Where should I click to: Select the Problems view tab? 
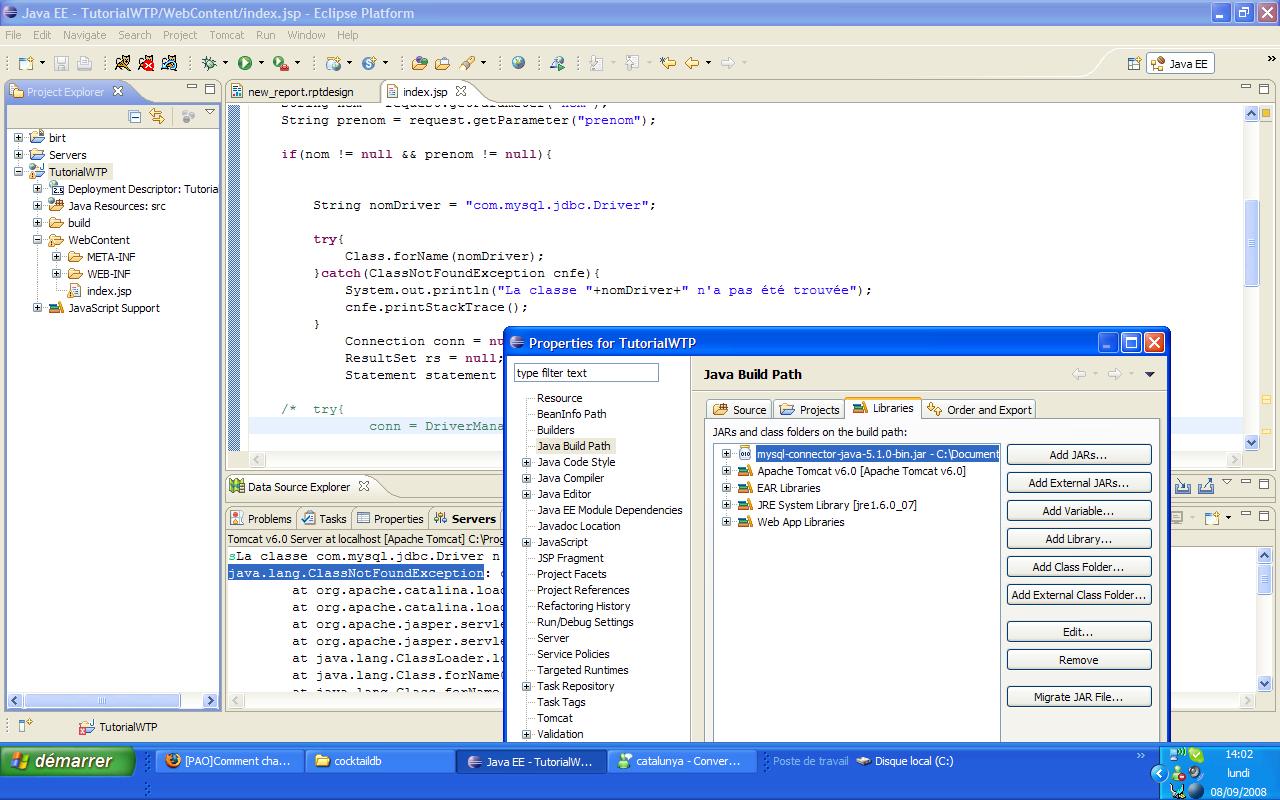click(260, 518)
